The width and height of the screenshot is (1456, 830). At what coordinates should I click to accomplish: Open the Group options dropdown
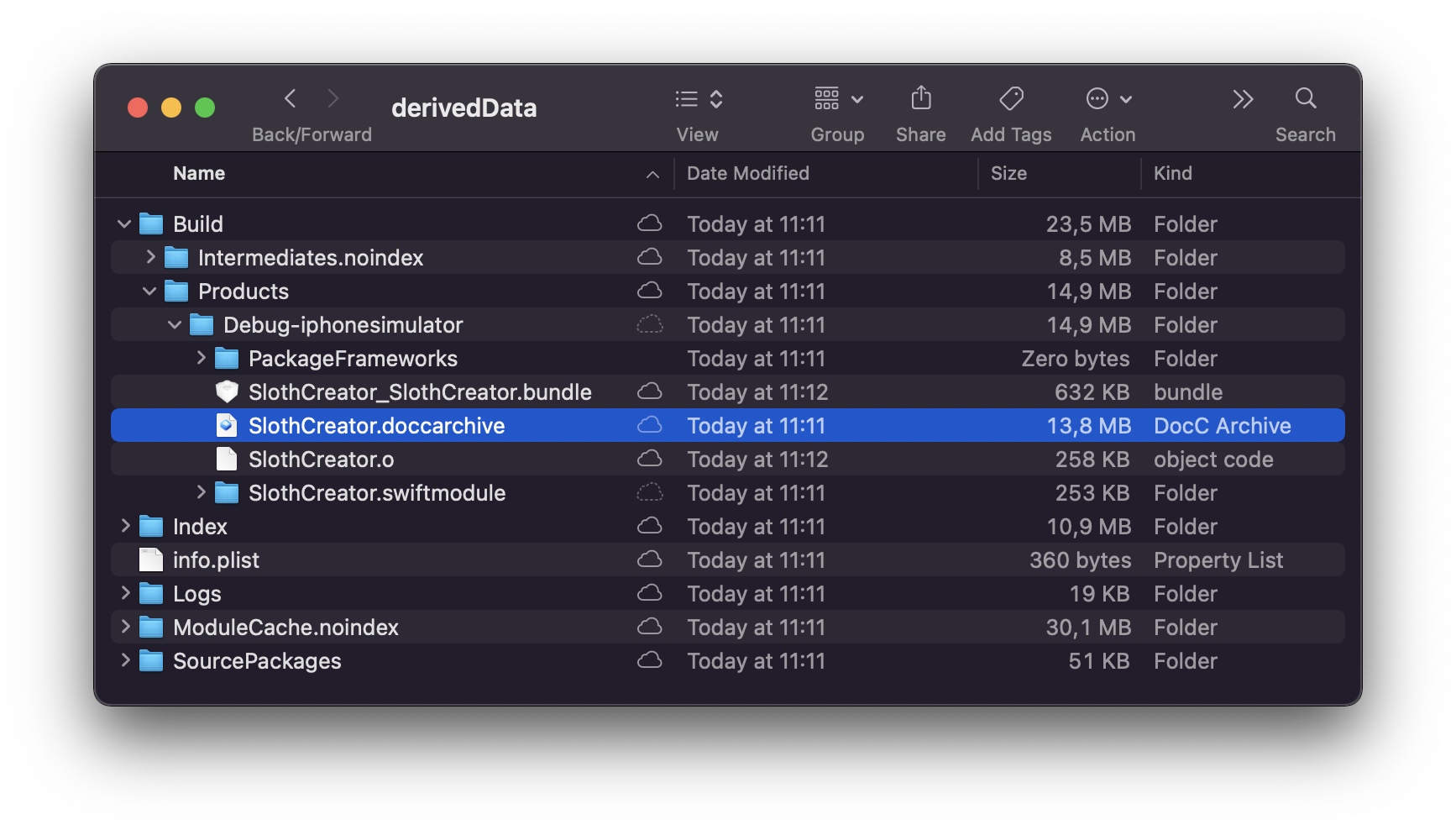coord(838,99)
